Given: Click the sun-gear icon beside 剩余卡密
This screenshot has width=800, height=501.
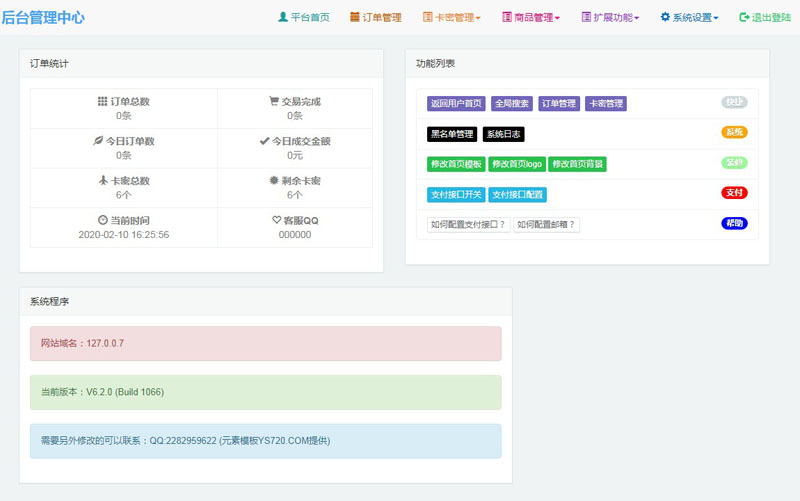Looking at the screenshot, I should (x=274, y=180).
